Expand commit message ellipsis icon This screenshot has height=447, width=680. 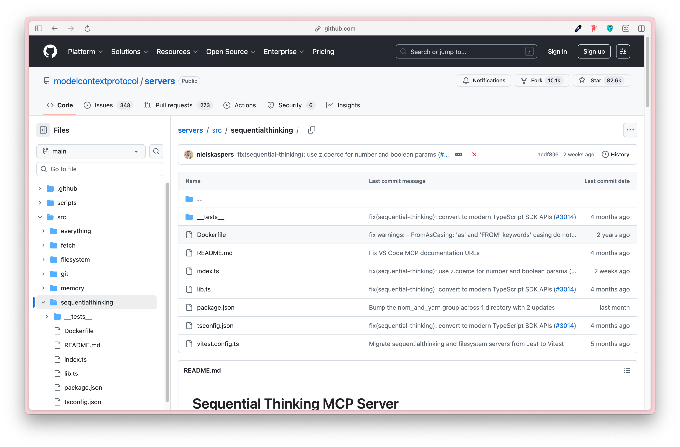tap(458, 154)
